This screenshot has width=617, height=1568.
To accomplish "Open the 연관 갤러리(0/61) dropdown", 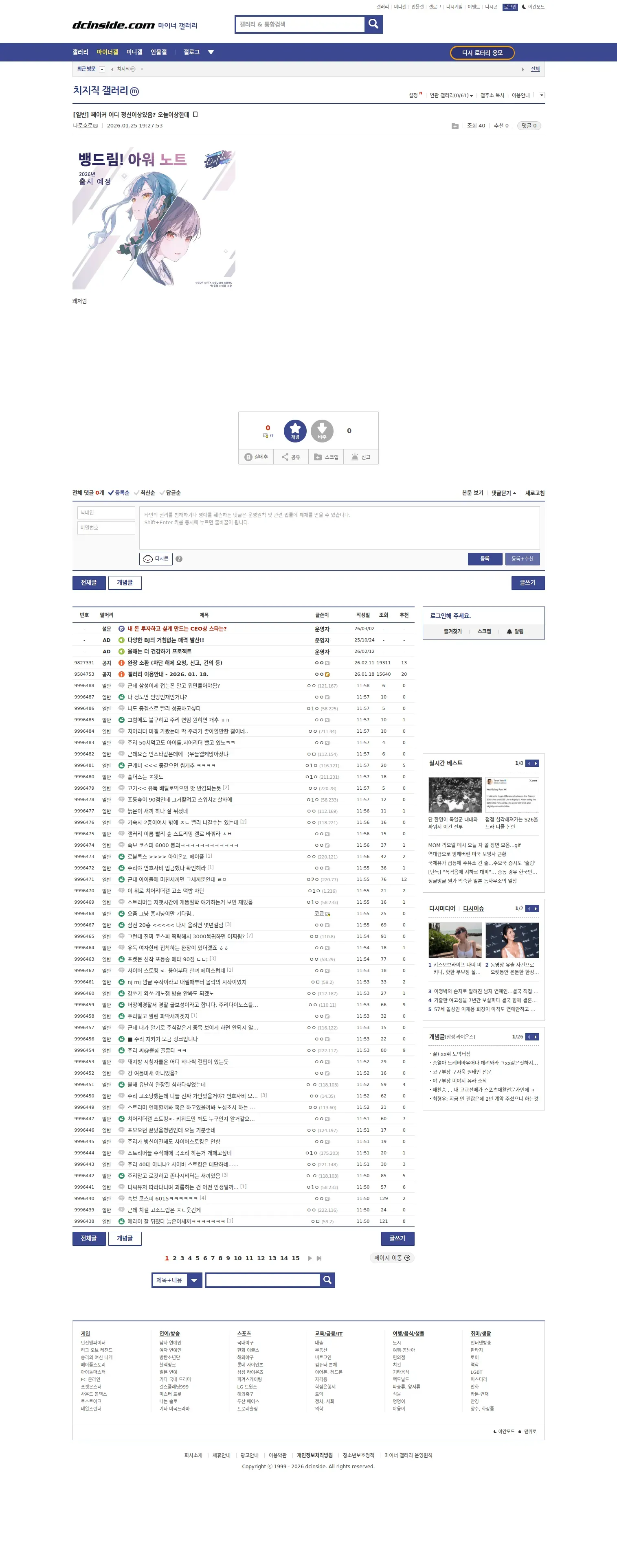I will 451,96.
